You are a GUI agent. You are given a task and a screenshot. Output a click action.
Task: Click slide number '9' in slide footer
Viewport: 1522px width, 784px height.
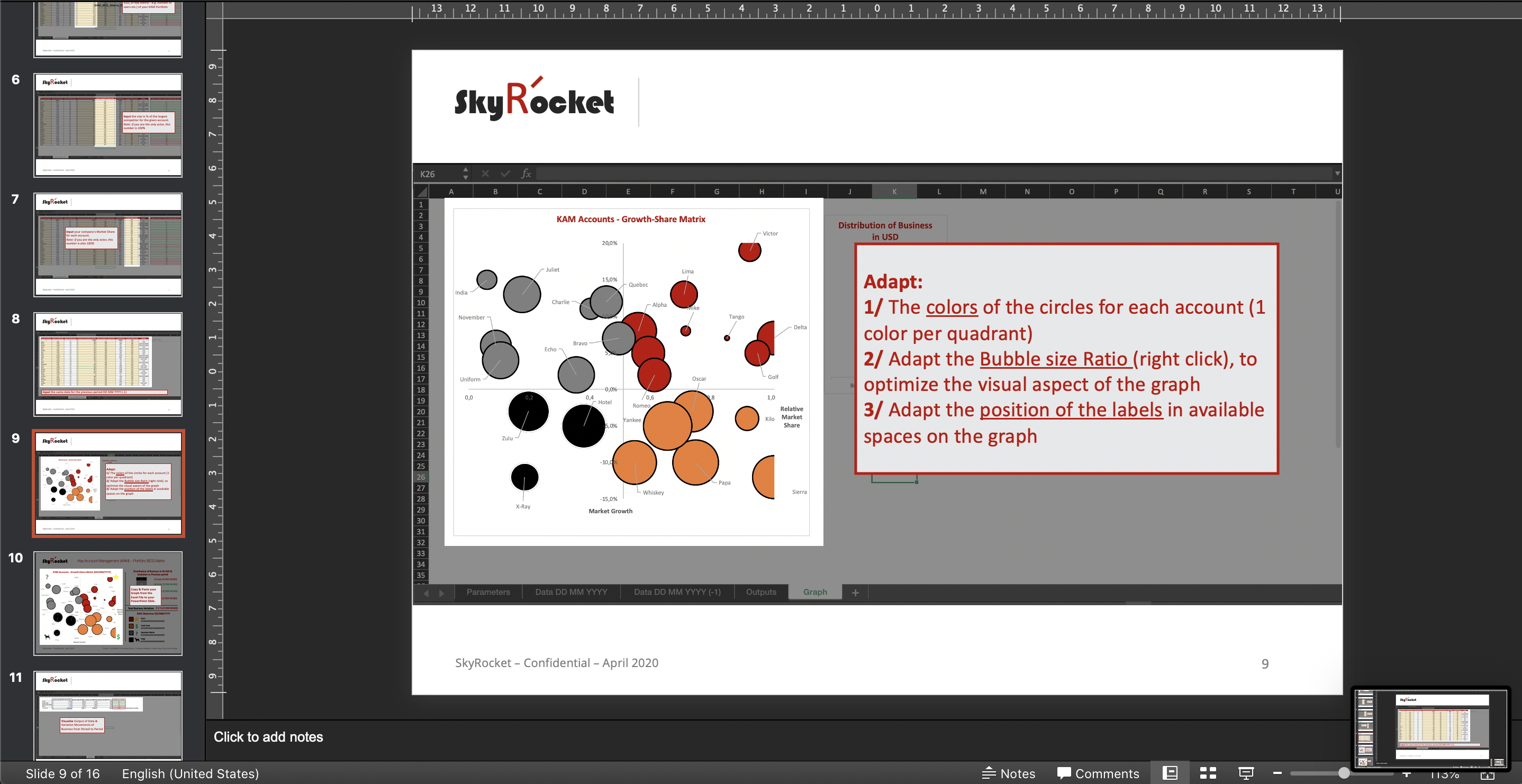1265,663
